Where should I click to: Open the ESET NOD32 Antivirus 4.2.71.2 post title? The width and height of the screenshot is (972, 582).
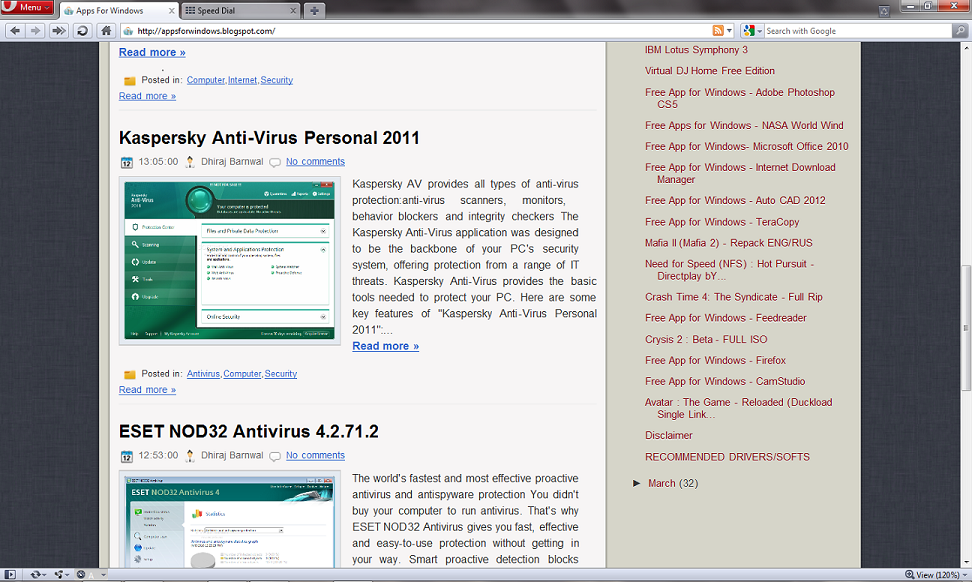249,431
